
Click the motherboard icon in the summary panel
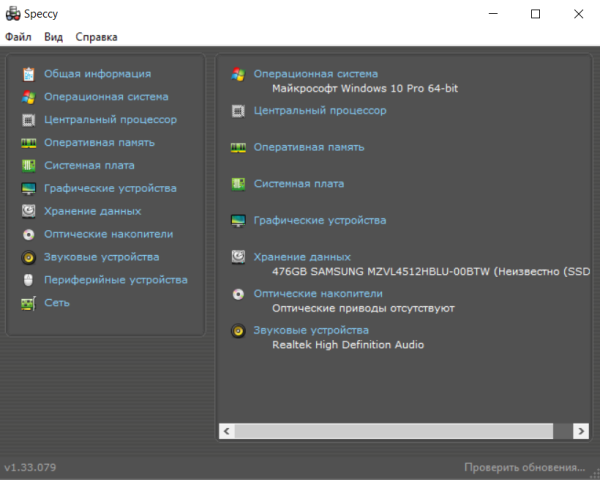click(x=238, y=184)
